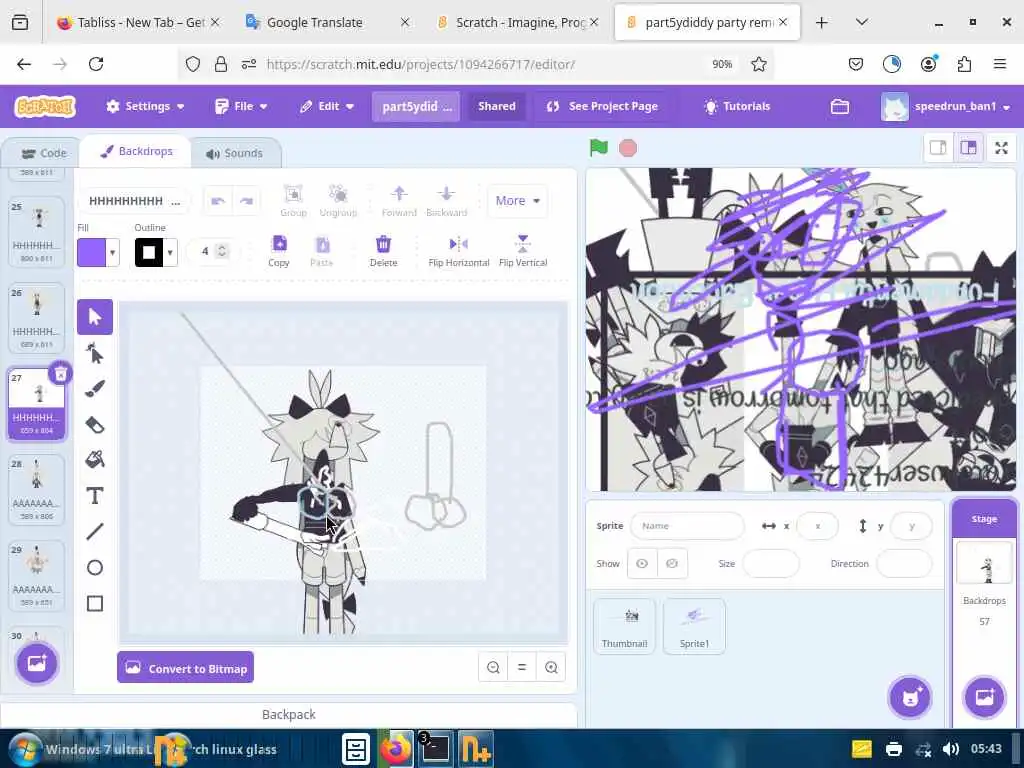Adjust the outline width stepper arrows
1024x768 pixels.
click(222, 251)
